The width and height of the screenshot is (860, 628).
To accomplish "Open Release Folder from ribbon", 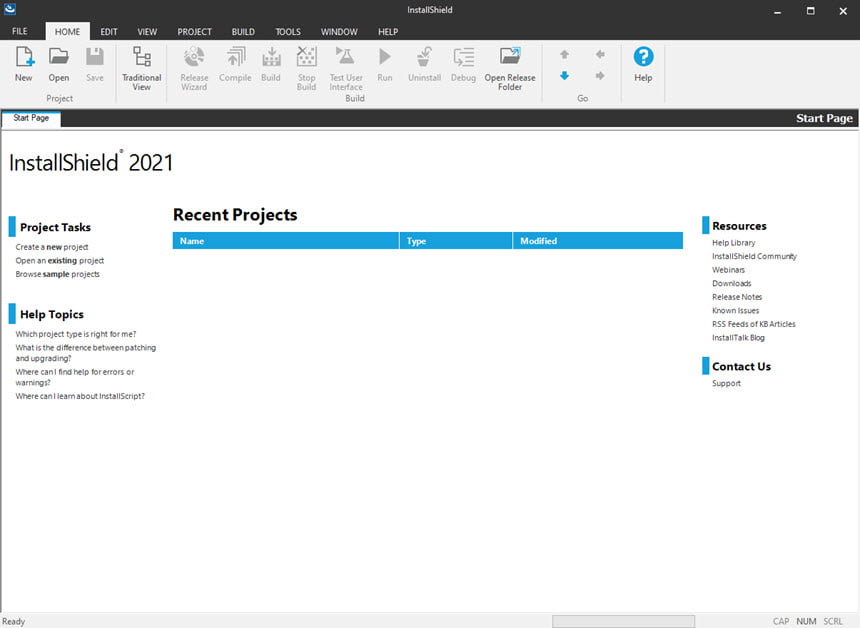I will click(x=510, y=69).
